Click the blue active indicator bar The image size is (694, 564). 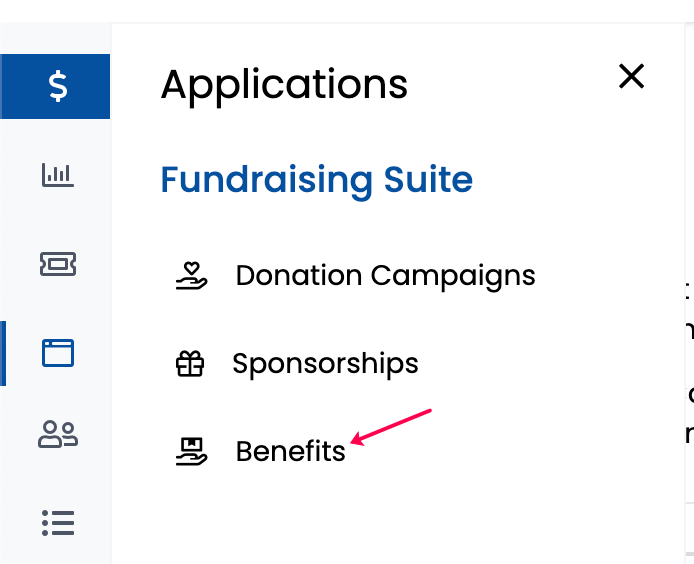point(3,353)
